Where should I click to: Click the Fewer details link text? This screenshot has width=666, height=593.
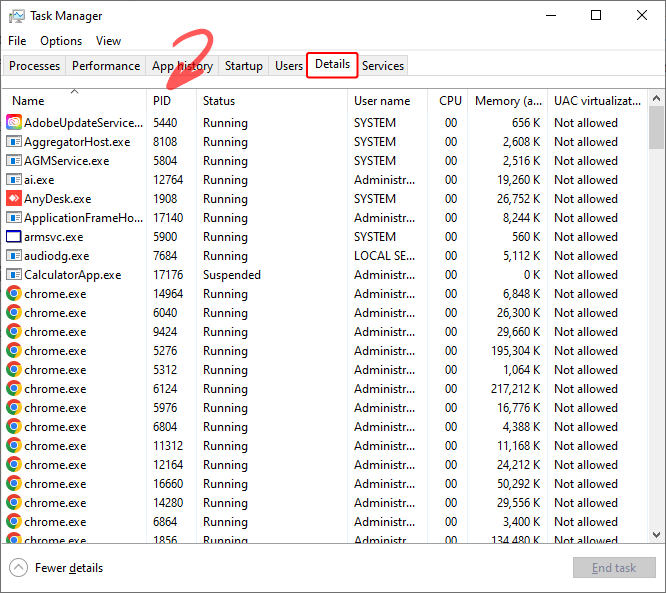click(x=69, y=568)
